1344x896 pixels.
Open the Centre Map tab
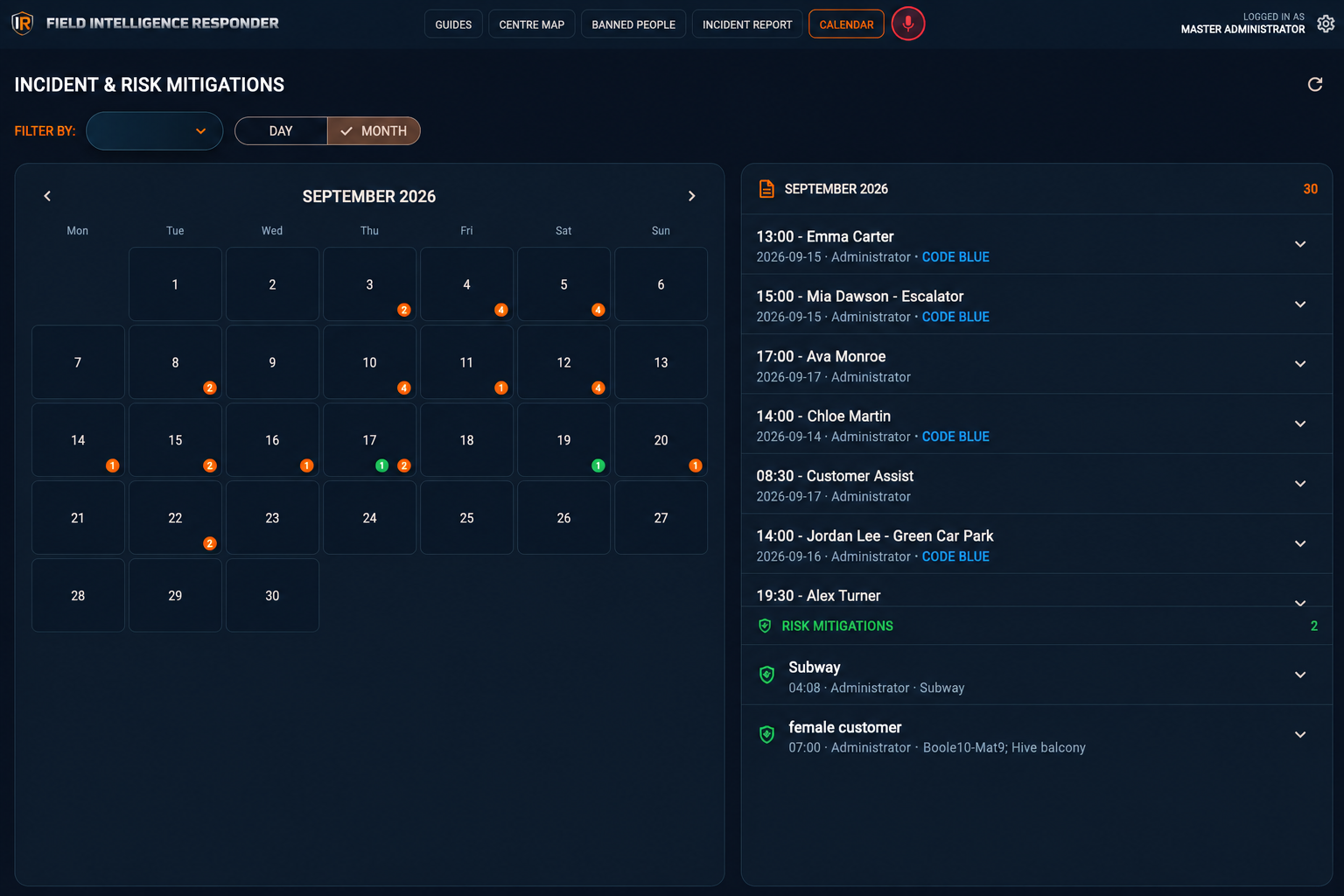(532, 24)
